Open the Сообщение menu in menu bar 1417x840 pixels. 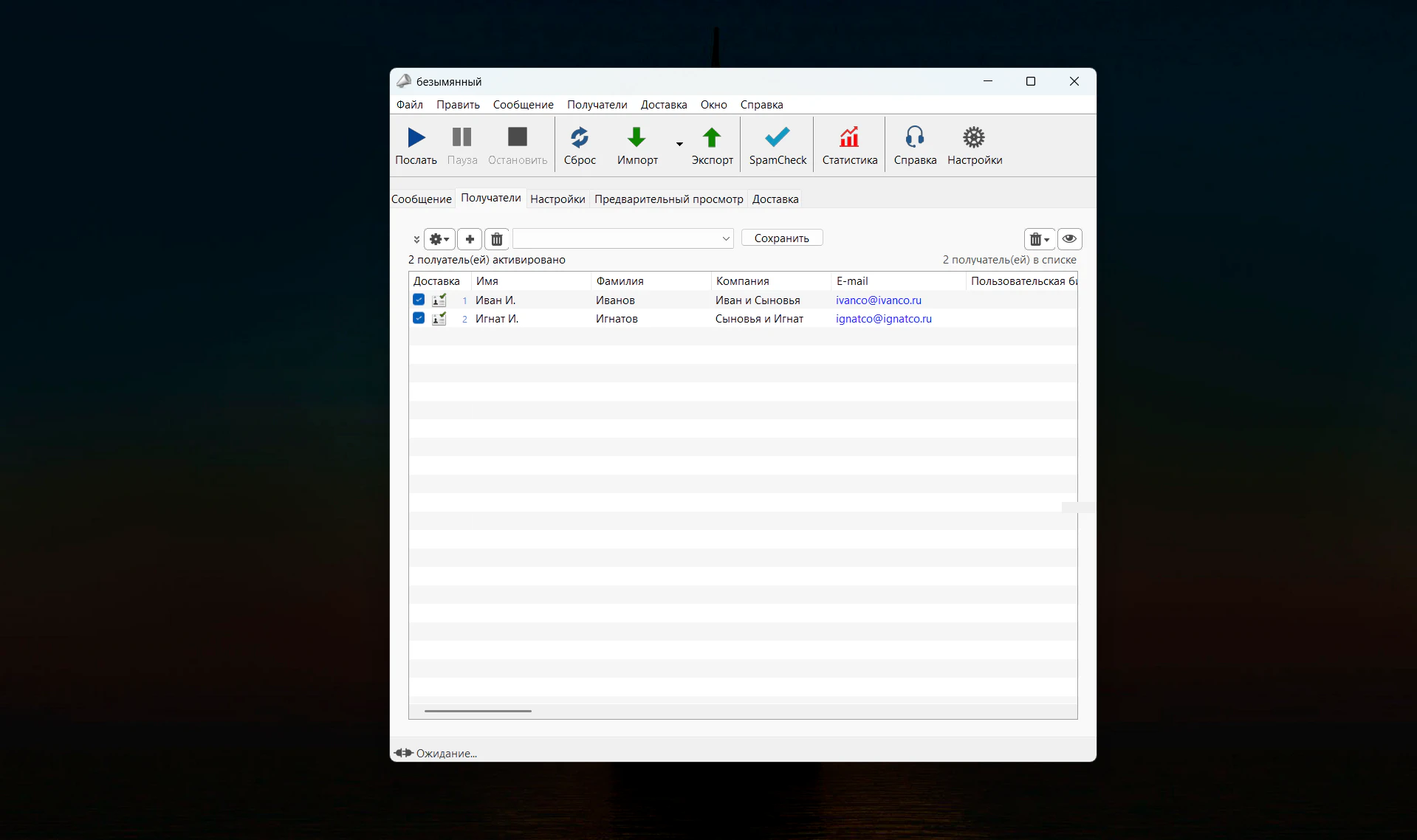pyautogui.click(x=524, y=105)
